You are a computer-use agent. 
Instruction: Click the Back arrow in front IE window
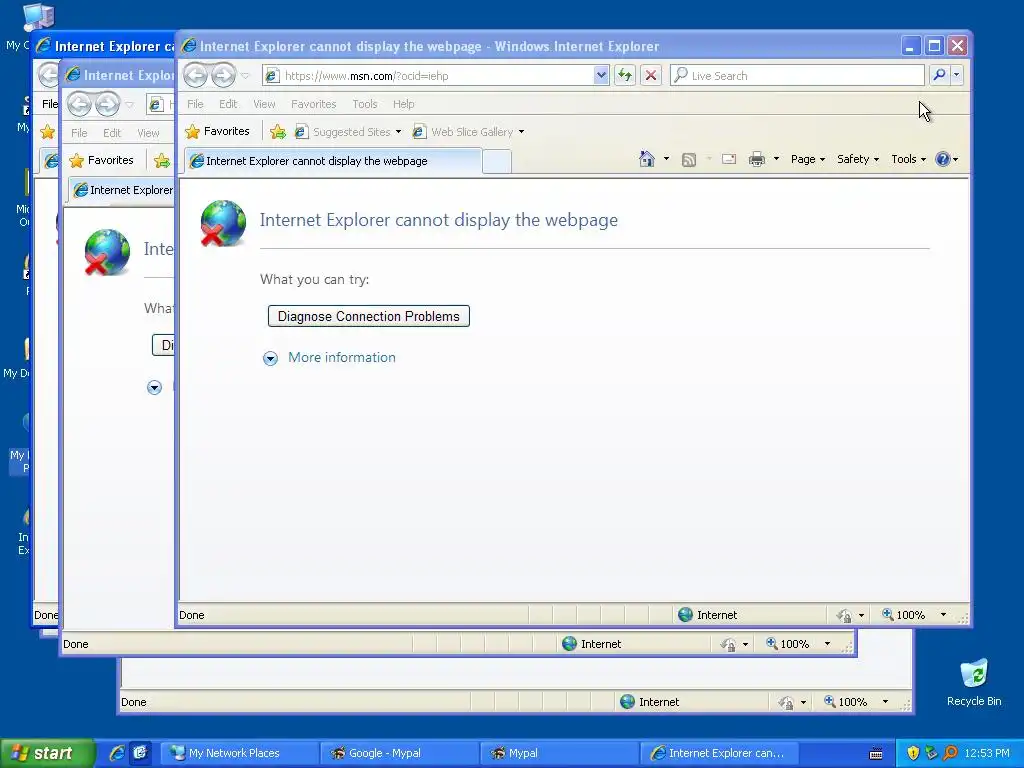point(195,76)
